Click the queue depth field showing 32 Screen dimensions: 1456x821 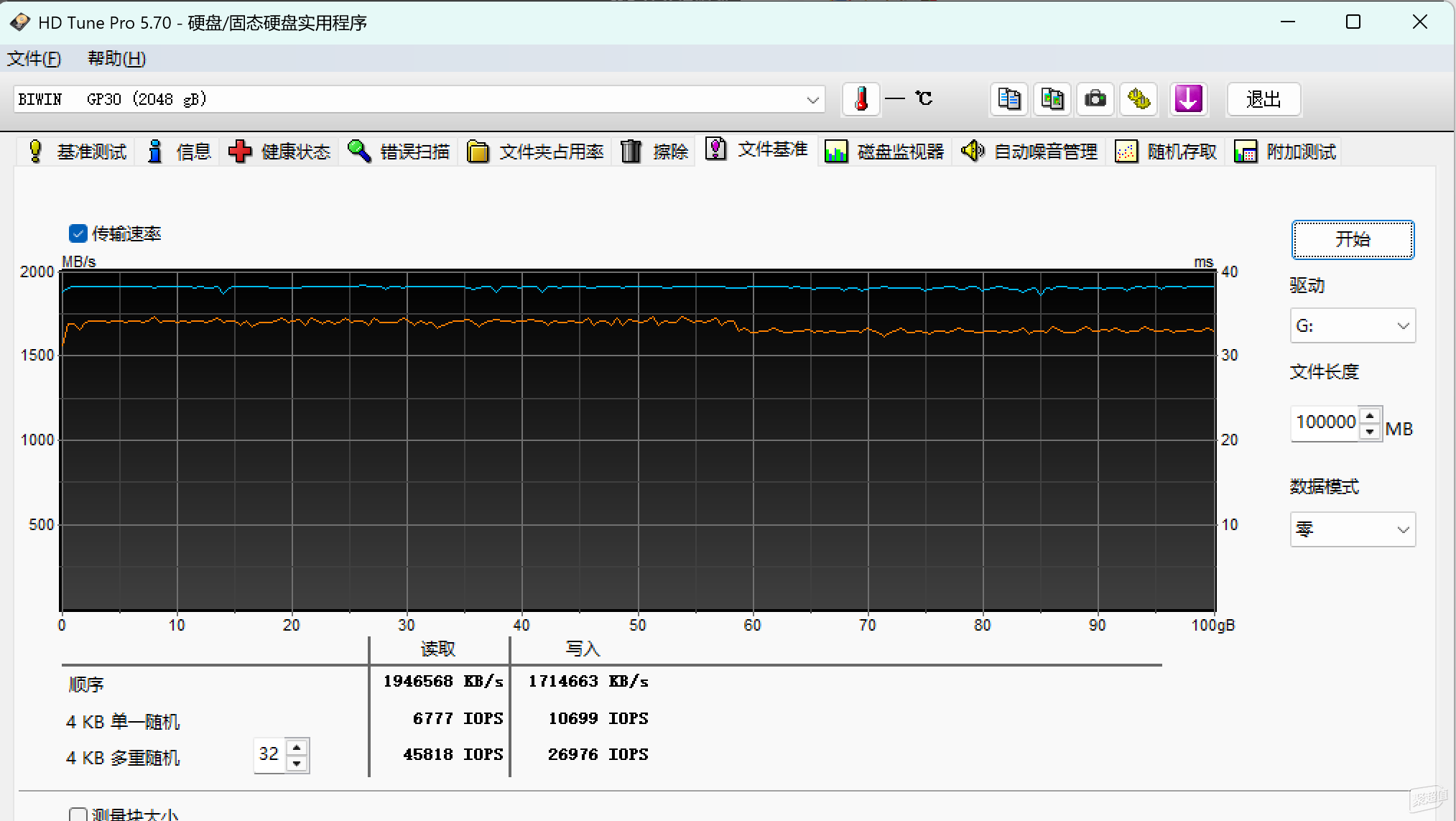[x=269, y=755]
